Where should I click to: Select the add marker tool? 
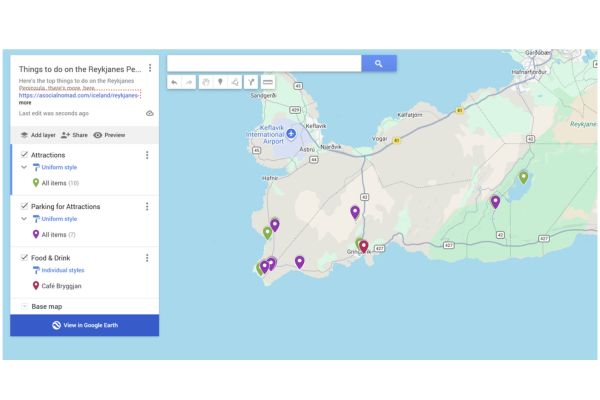(x=220, y=82)
